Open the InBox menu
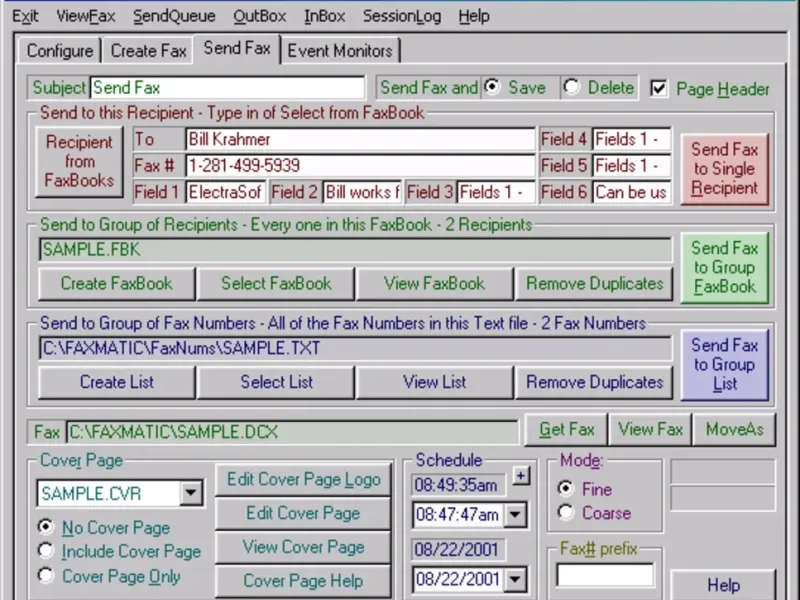800x600 pixels. (x=324, y=16)
